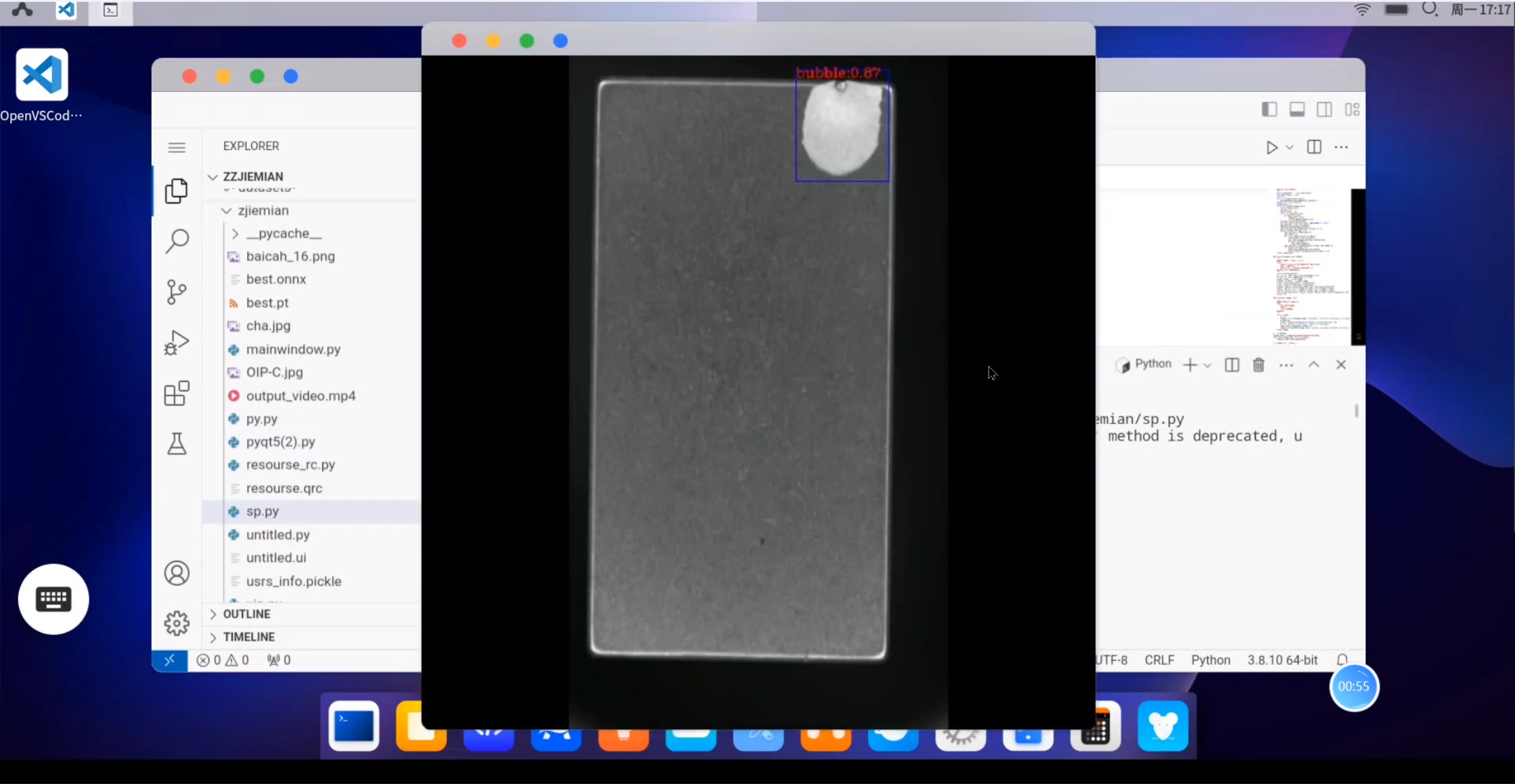This screenshot has width=1515, height=784.
Task: Toggle the primary side bar layout button
Action: click(1269, 110)
